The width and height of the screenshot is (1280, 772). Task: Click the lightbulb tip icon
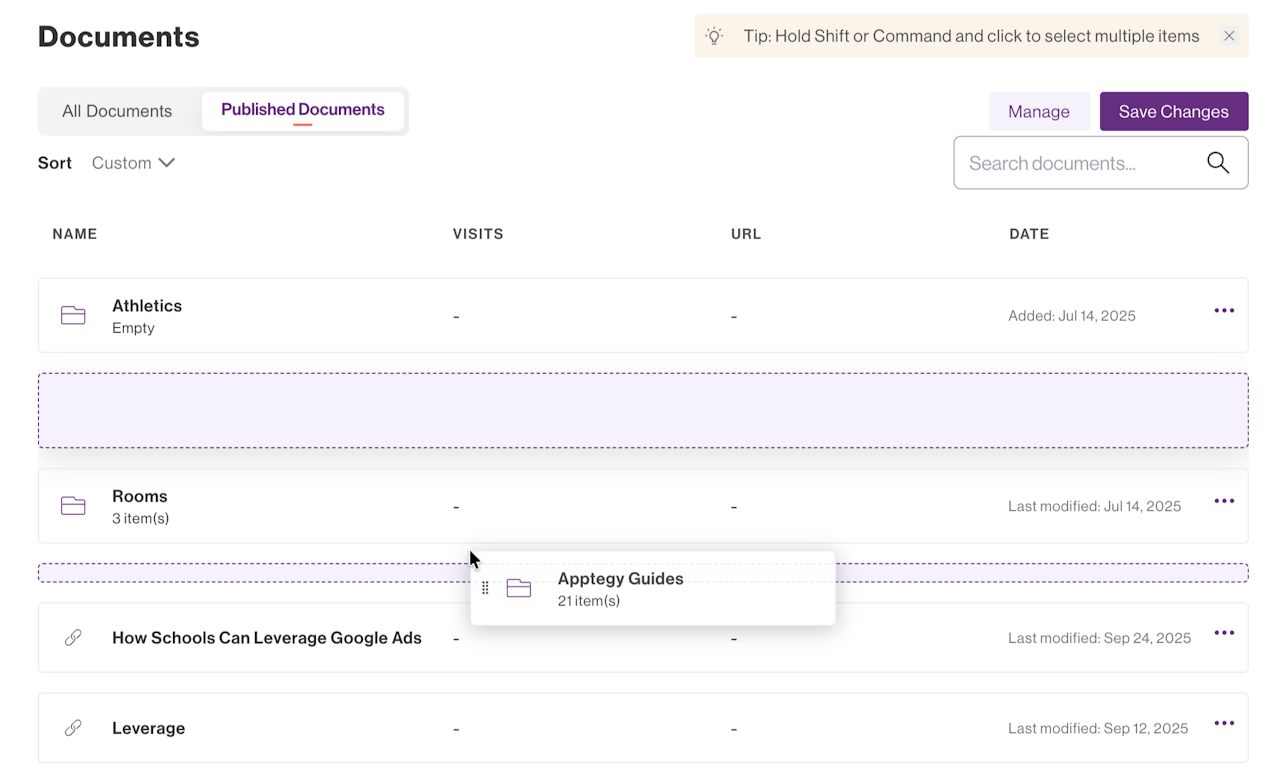[x=714, y=36]
